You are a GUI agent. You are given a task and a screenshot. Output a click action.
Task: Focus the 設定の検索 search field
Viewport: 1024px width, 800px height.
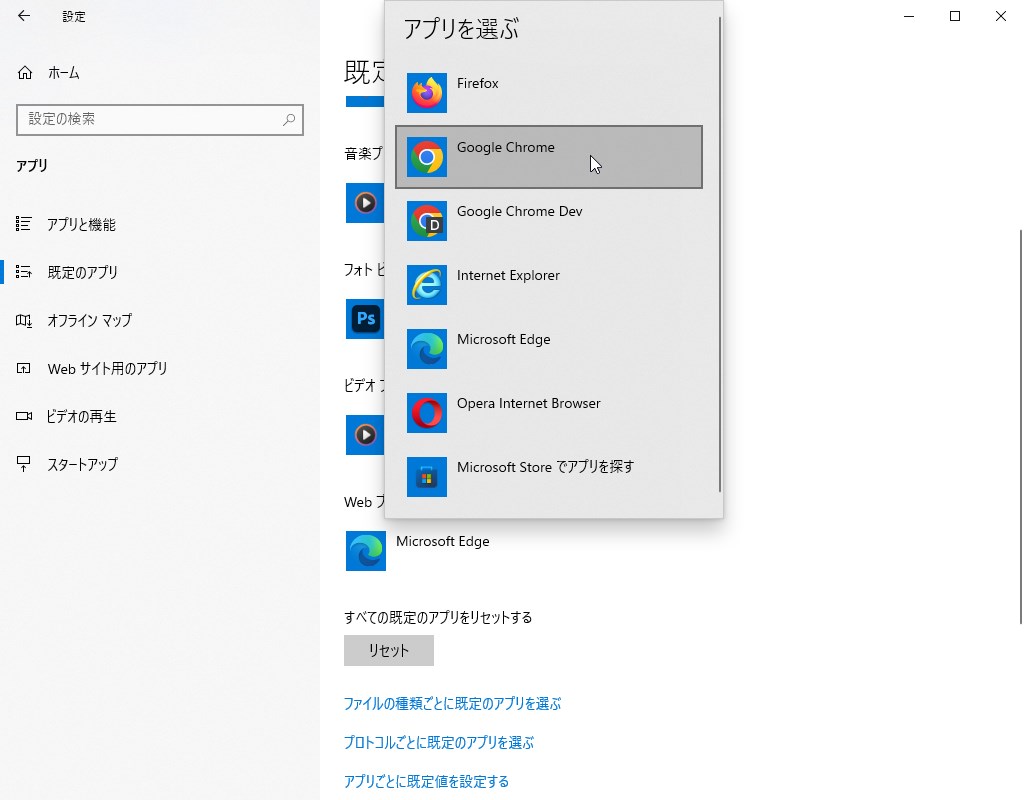click(160, 120)
